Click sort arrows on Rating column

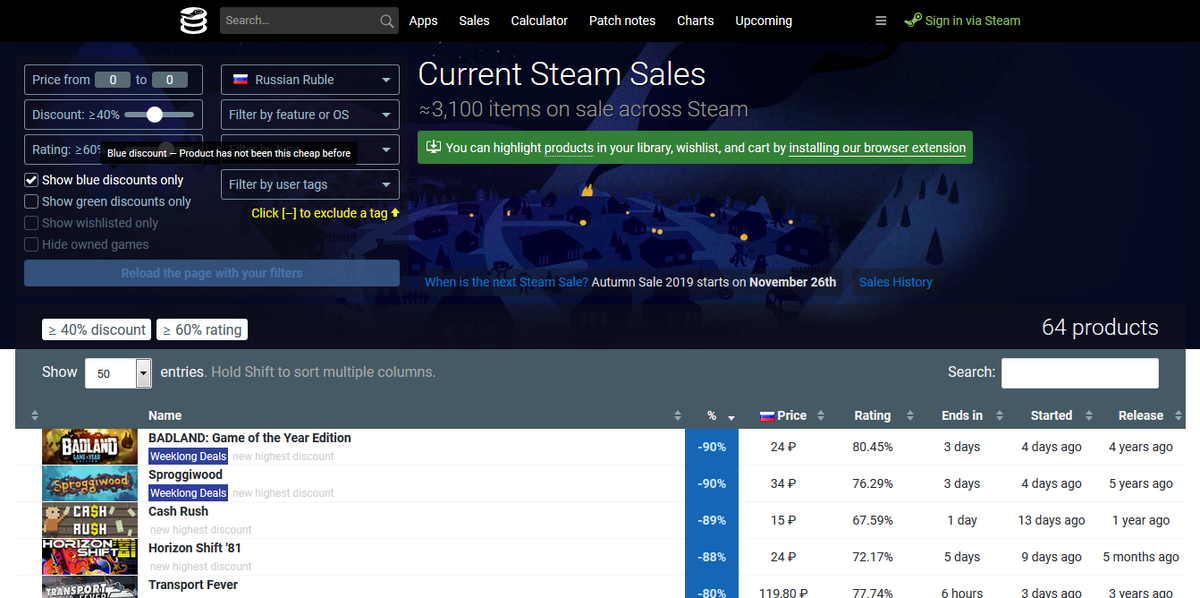coord(910,416)
